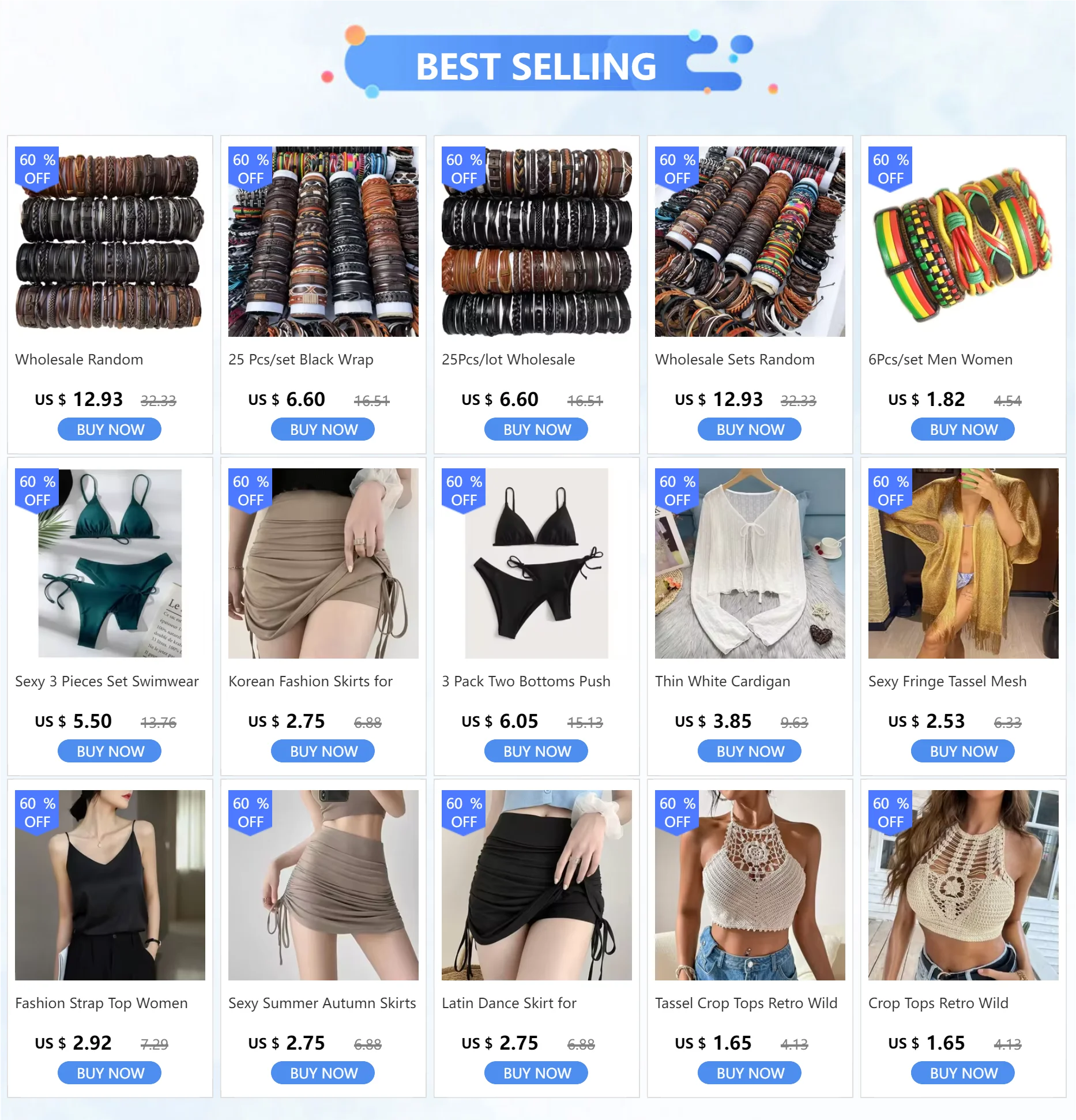This screenshot has width=1076, height=1120.
Task: Click the rasta-colored 6Pcs/set bracelet image
Action: pyautogui.click(x=963, y=242)
